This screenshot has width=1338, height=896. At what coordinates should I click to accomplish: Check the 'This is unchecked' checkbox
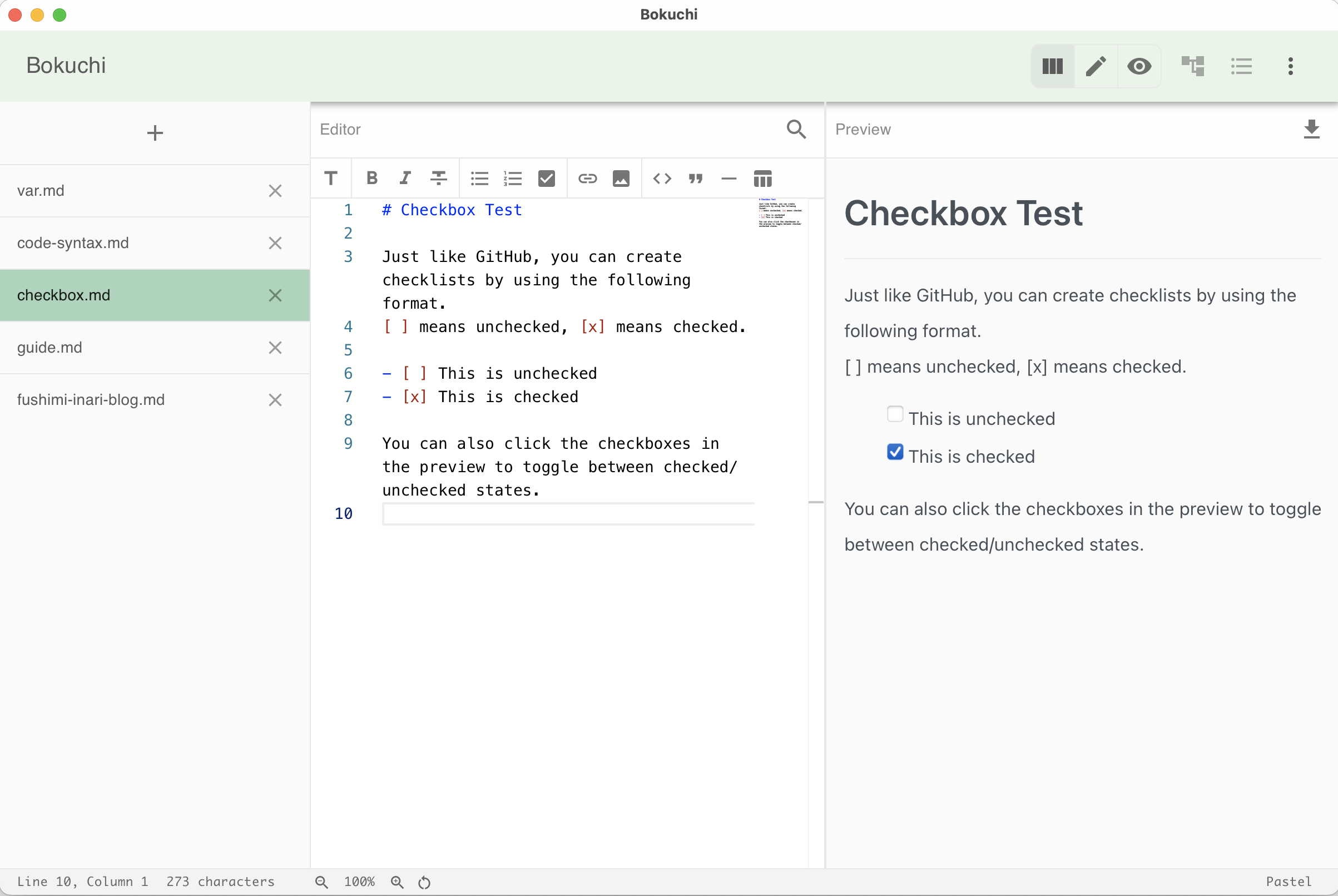pyautogui.click(x=895, y=414)
